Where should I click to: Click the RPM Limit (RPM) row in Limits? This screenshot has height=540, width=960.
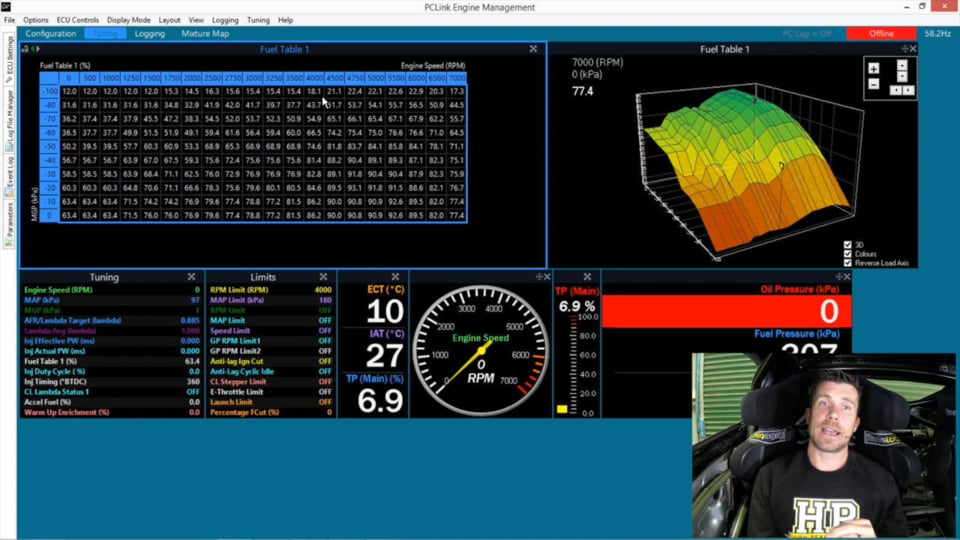271,290
